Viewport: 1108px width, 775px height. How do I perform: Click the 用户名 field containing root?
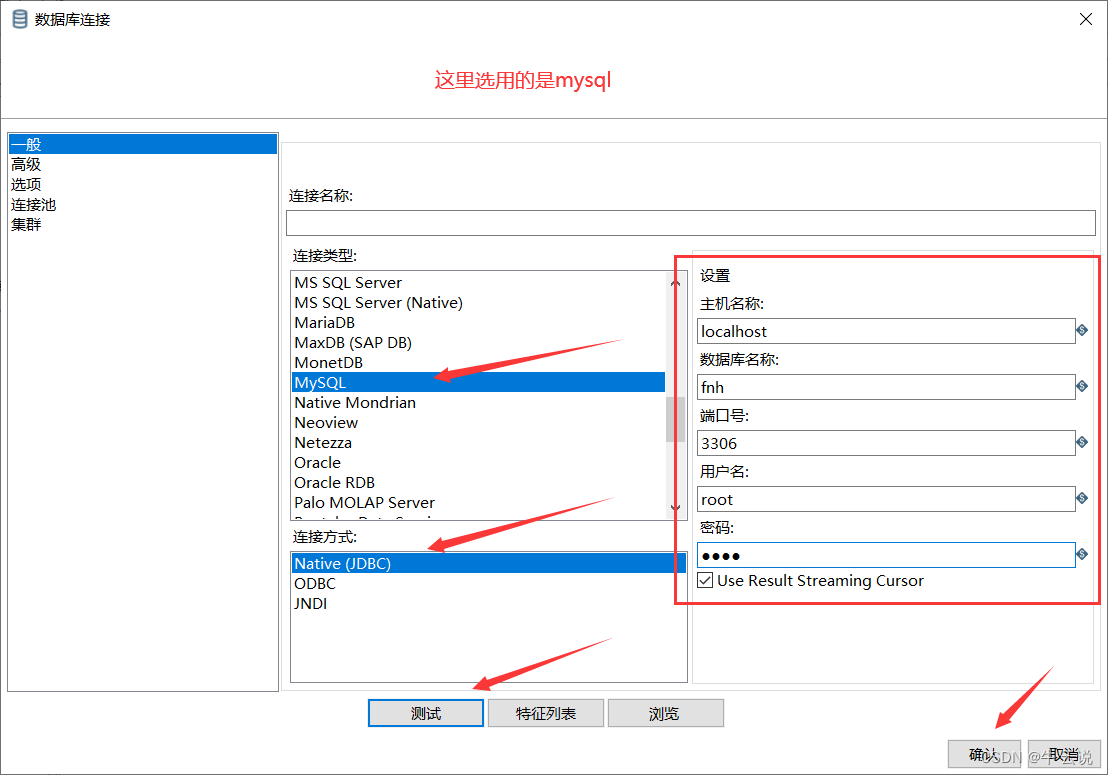click(x=886, y=499)
